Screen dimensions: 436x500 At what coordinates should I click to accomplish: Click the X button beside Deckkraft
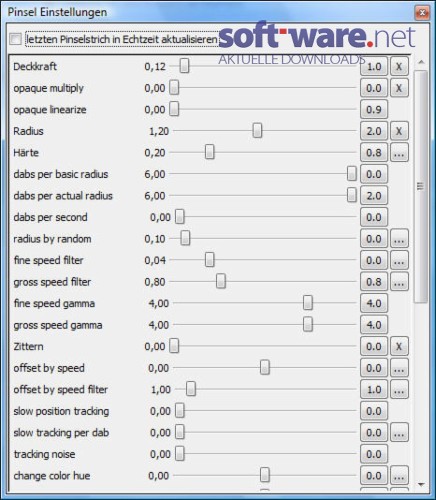pyautogui.click(x=399, y=67)
